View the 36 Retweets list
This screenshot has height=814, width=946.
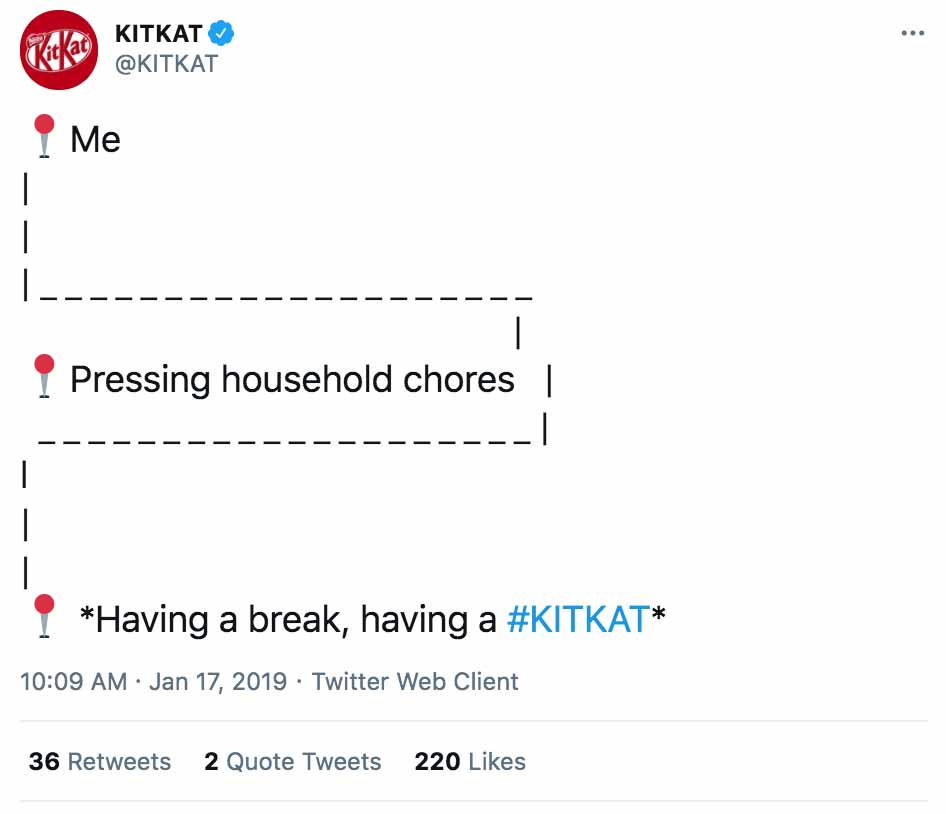100,762
